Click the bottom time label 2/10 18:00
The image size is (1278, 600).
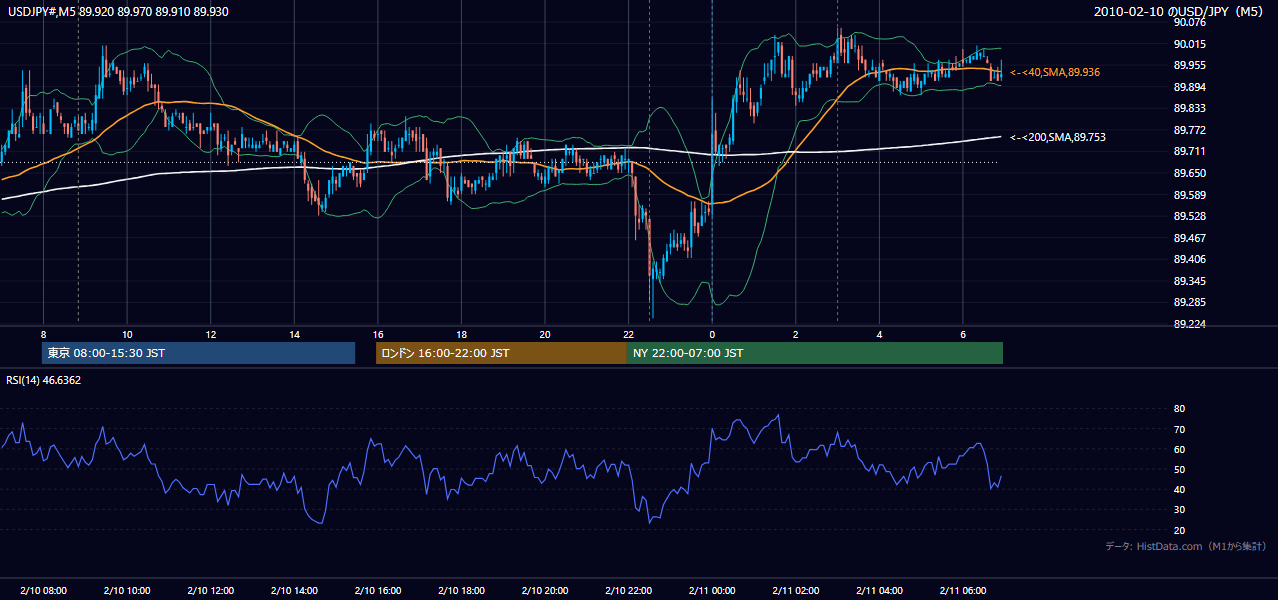[461, 591]
